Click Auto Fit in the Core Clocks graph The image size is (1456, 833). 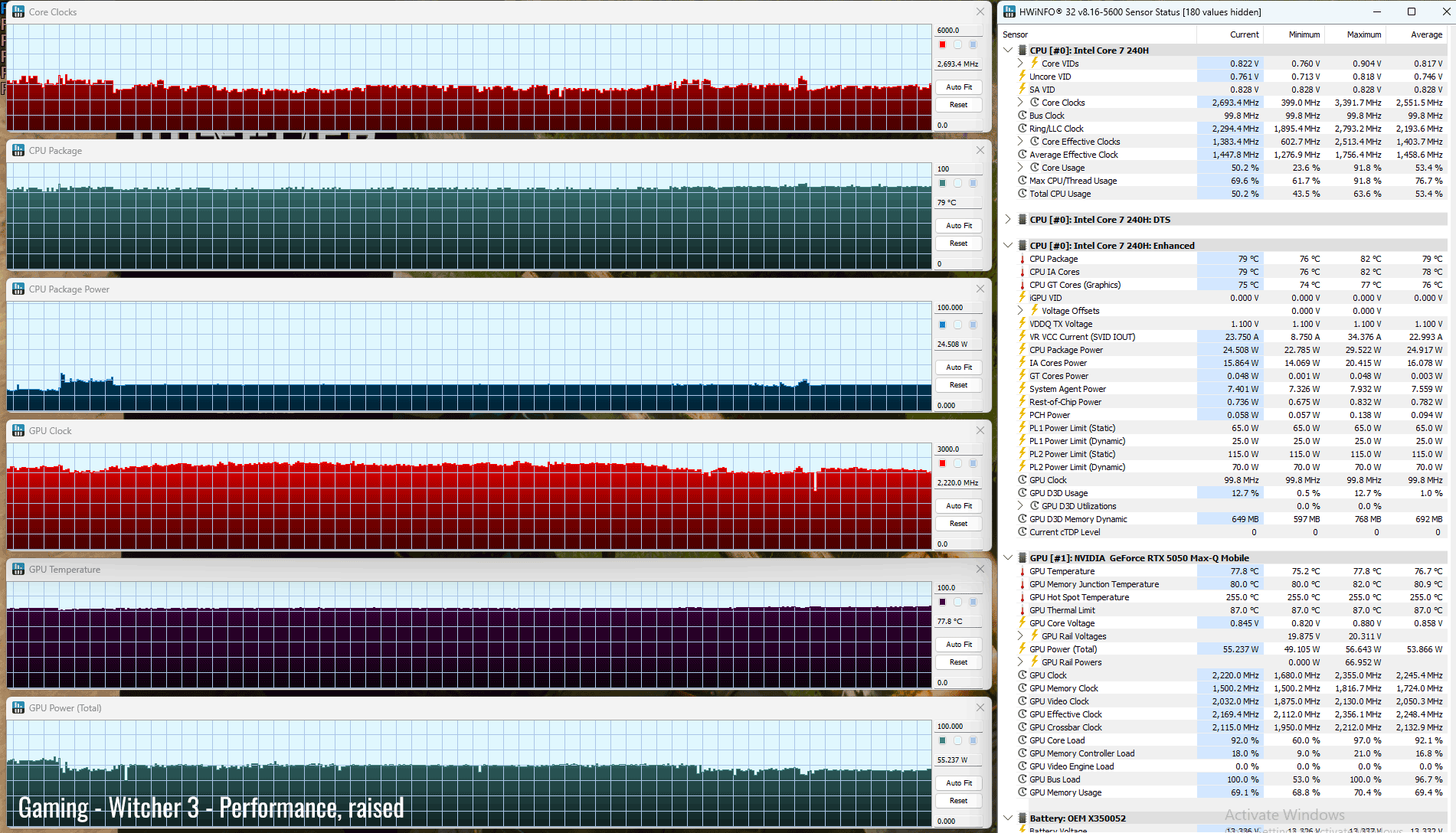click(959, 87)
